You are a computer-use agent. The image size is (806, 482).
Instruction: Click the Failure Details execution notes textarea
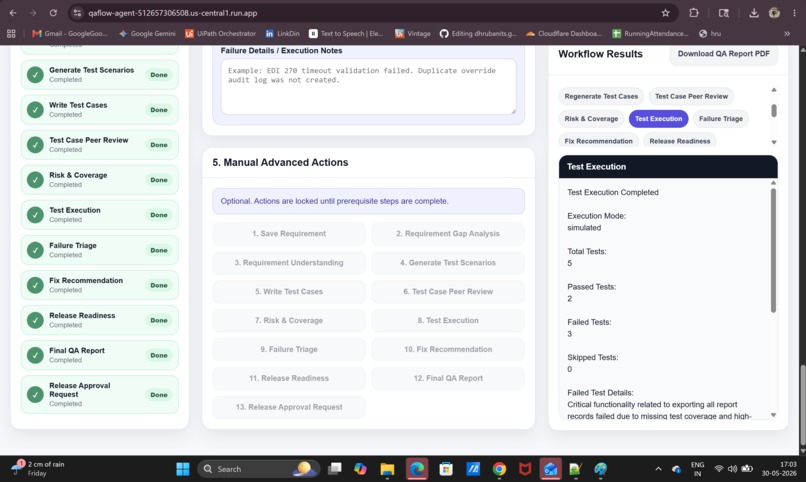coord(368,86)
